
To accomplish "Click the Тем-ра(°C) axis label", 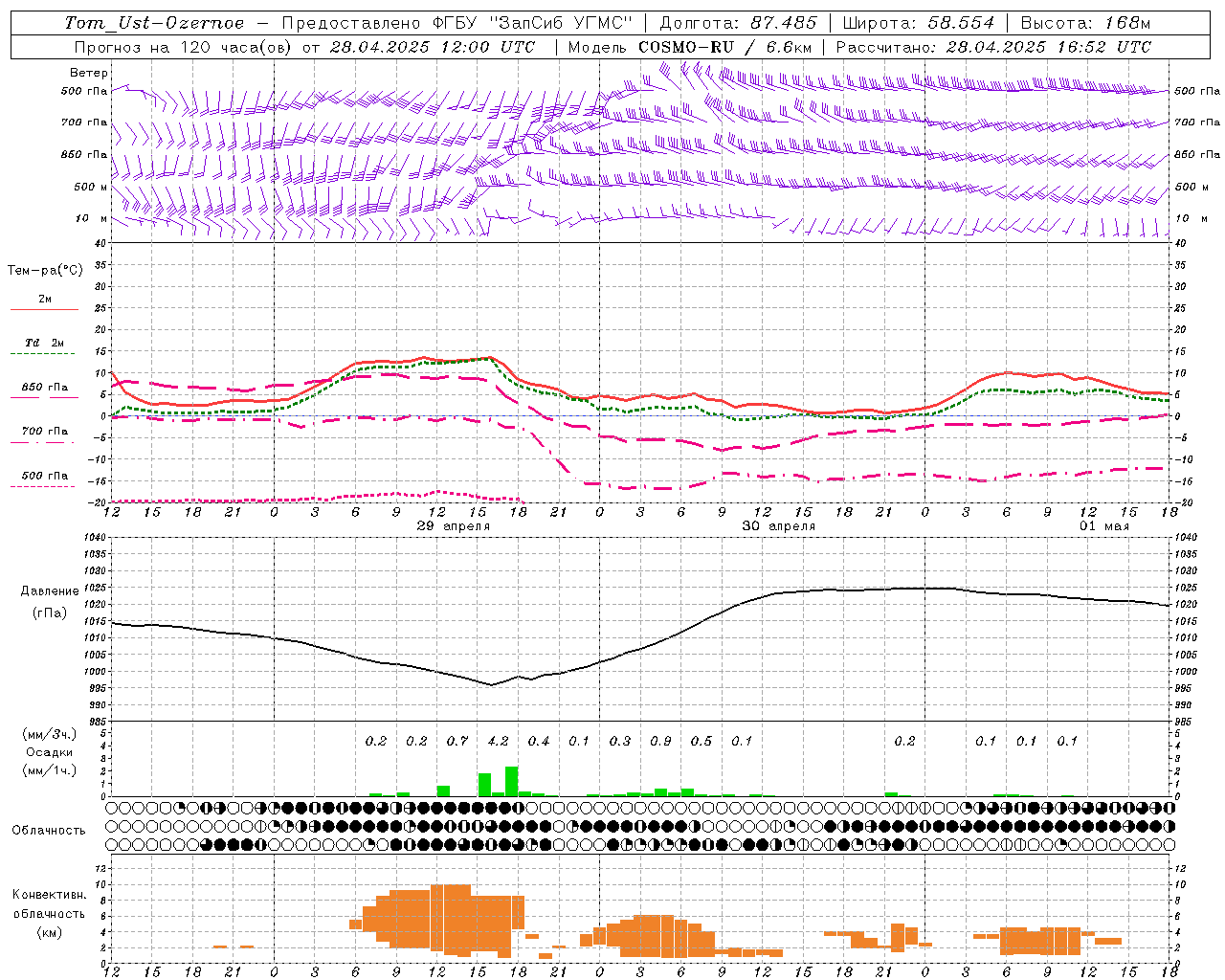I will coord(45,271).
